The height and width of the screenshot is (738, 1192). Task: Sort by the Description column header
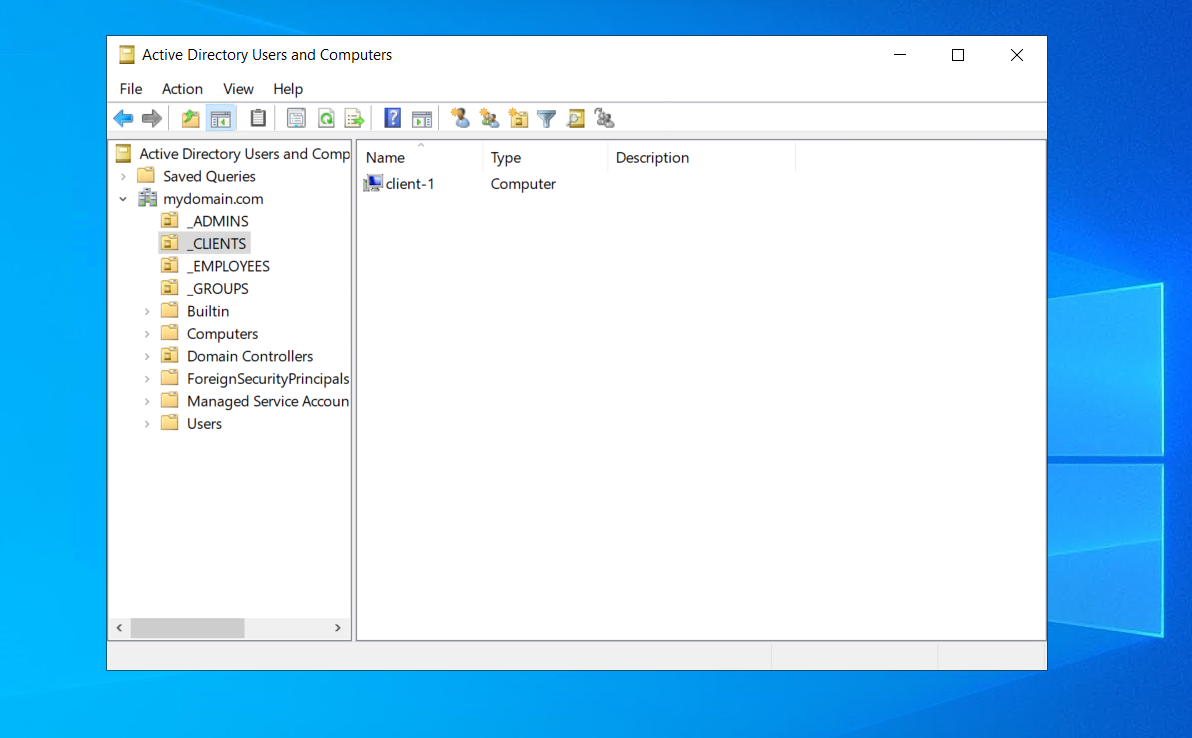pyautogui.click(x=701, y=157)
